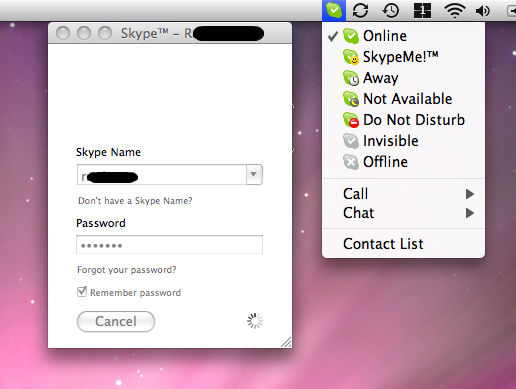
Task: Click the grey Offline X status icon
Action: [x=351, y=162]
